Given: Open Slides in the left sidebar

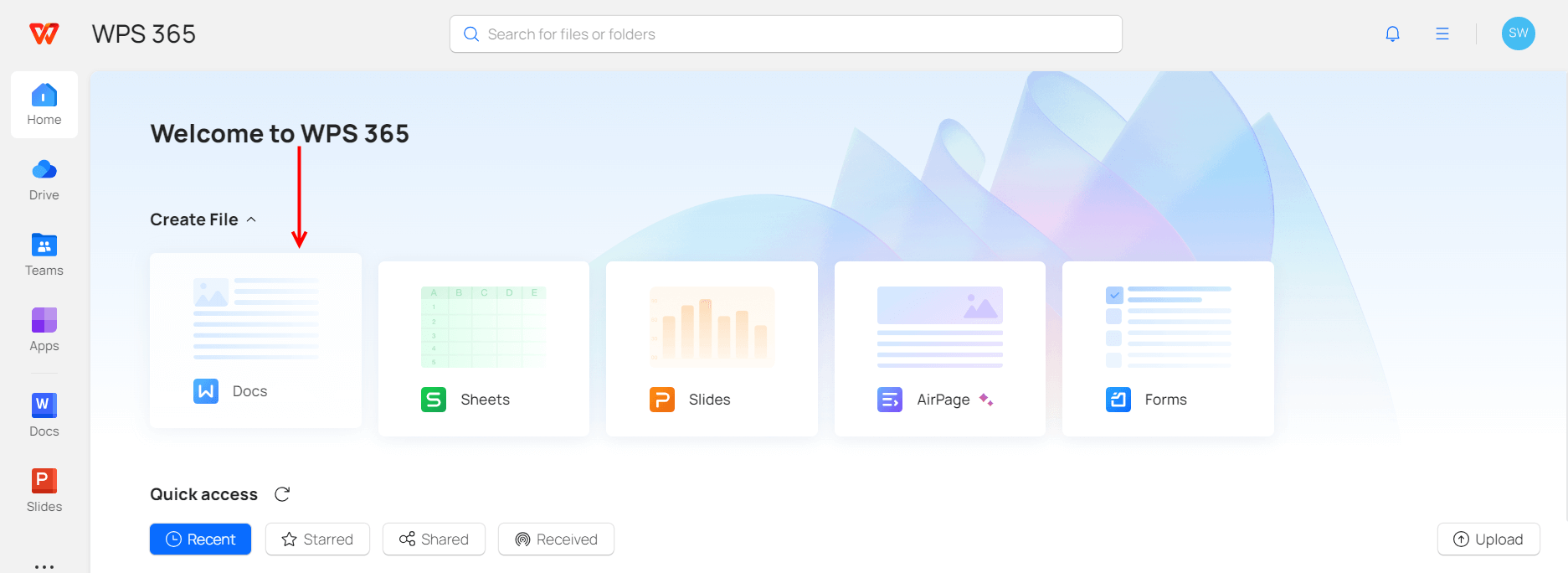Looking at the screenshot, I should pyautogui.click(x=44, y=491).
